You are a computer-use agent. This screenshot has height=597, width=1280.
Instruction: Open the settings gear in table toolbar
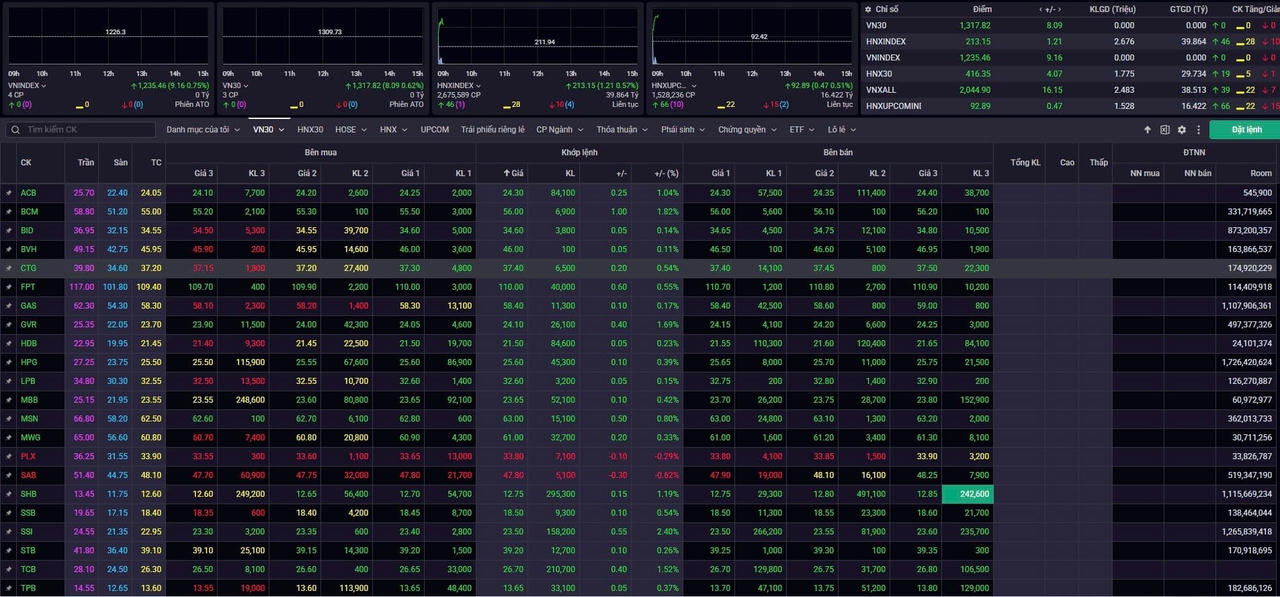[x=1182, y=130]
